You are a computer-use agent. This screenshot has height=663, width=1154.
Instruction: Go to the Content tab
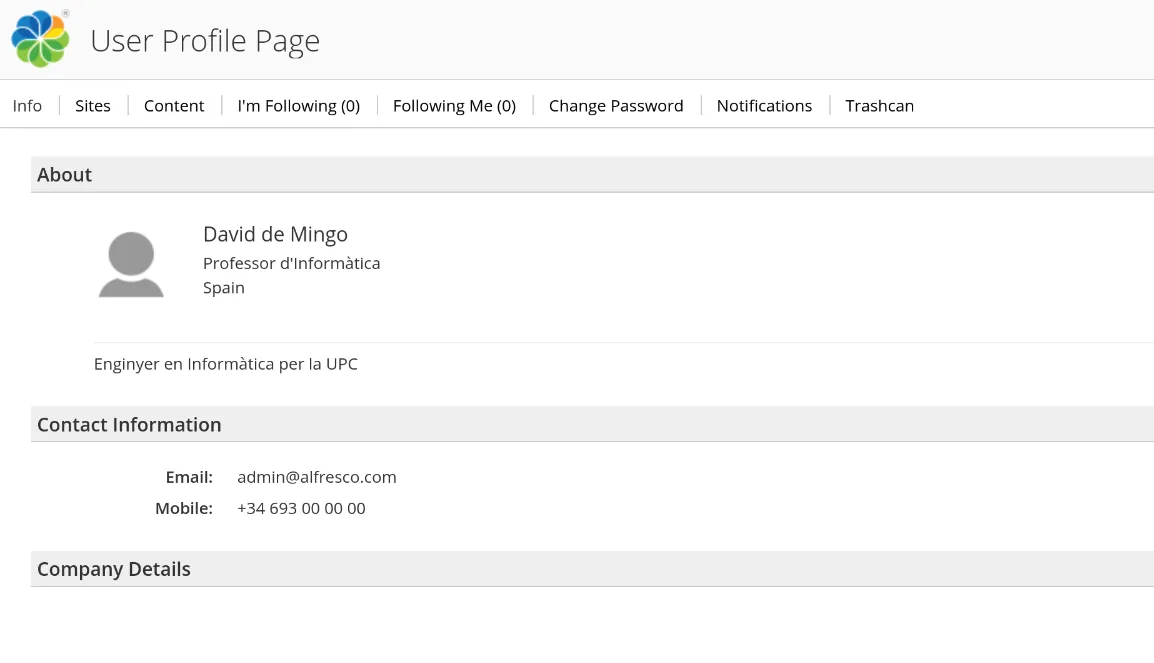coord(174,106)
